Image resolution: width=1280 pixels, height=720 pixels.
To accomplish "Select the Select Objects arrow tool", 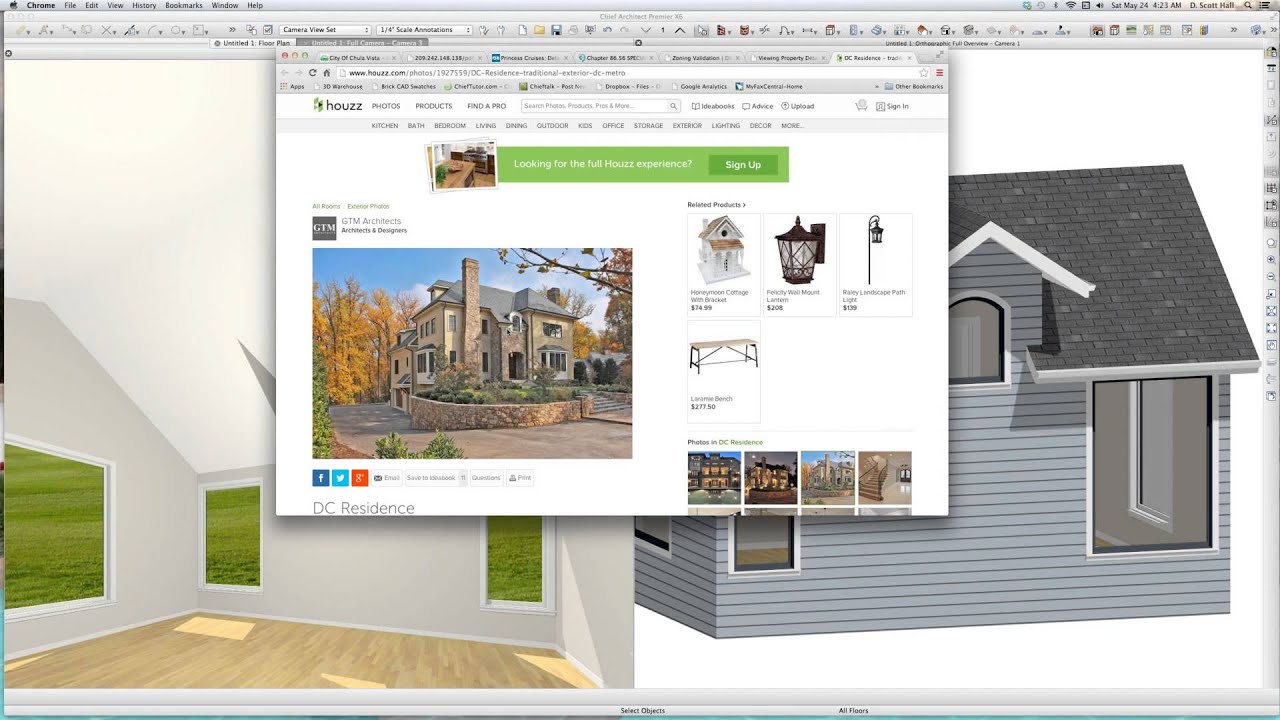I will [702, 30].
